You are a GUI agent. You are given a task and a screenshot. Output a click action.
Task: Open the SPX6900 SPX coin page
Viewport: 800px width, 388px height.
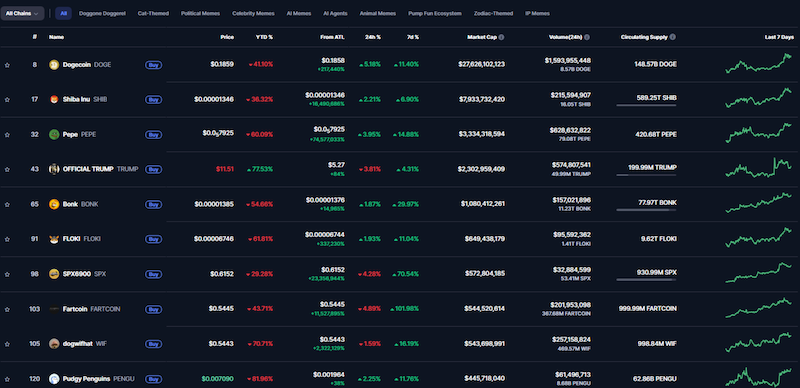[x=84, y=274]
